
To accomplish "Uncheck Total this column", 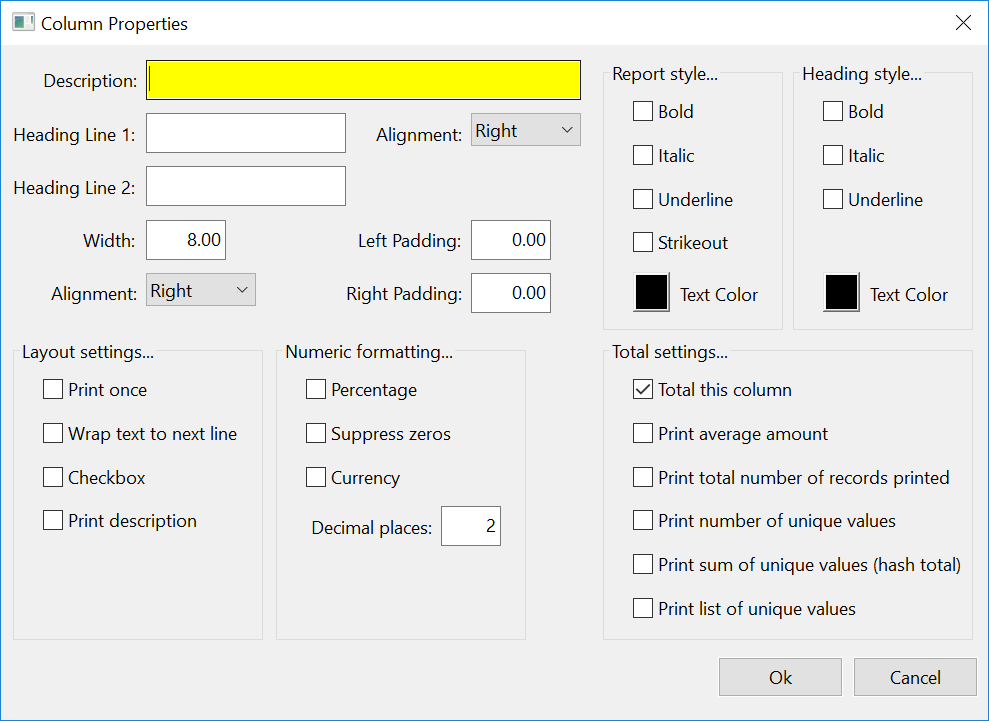I will (x=643, y=390).
